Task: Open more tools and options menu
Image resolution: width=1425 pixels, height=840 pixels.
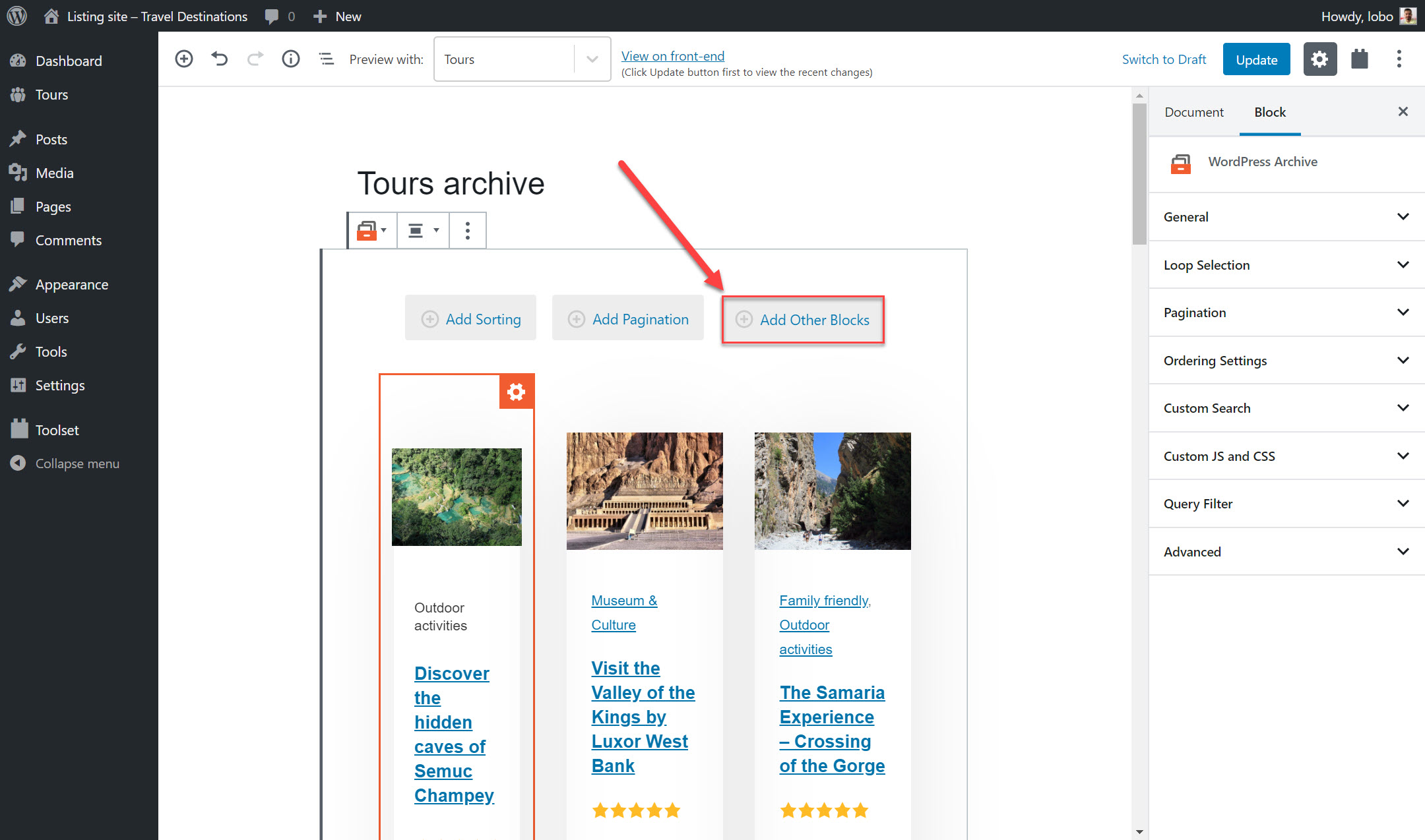Action: pyautogui.click(x=1399, y=59)
